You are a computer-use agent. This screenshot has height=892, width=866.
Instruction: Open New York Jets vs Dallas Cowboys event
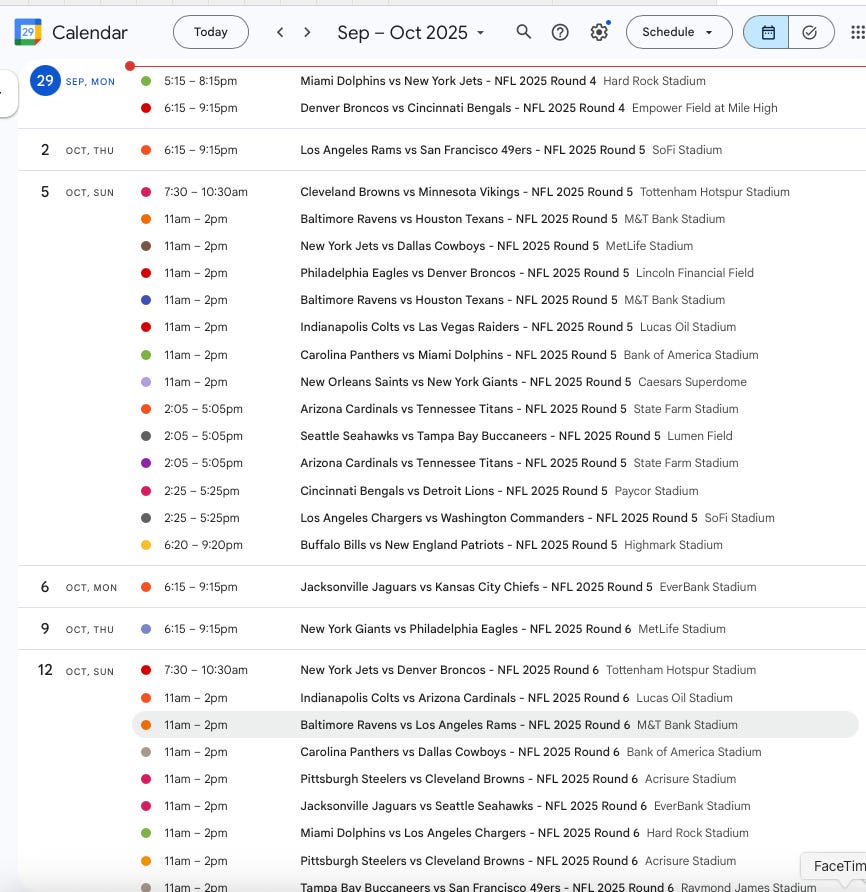495,246
